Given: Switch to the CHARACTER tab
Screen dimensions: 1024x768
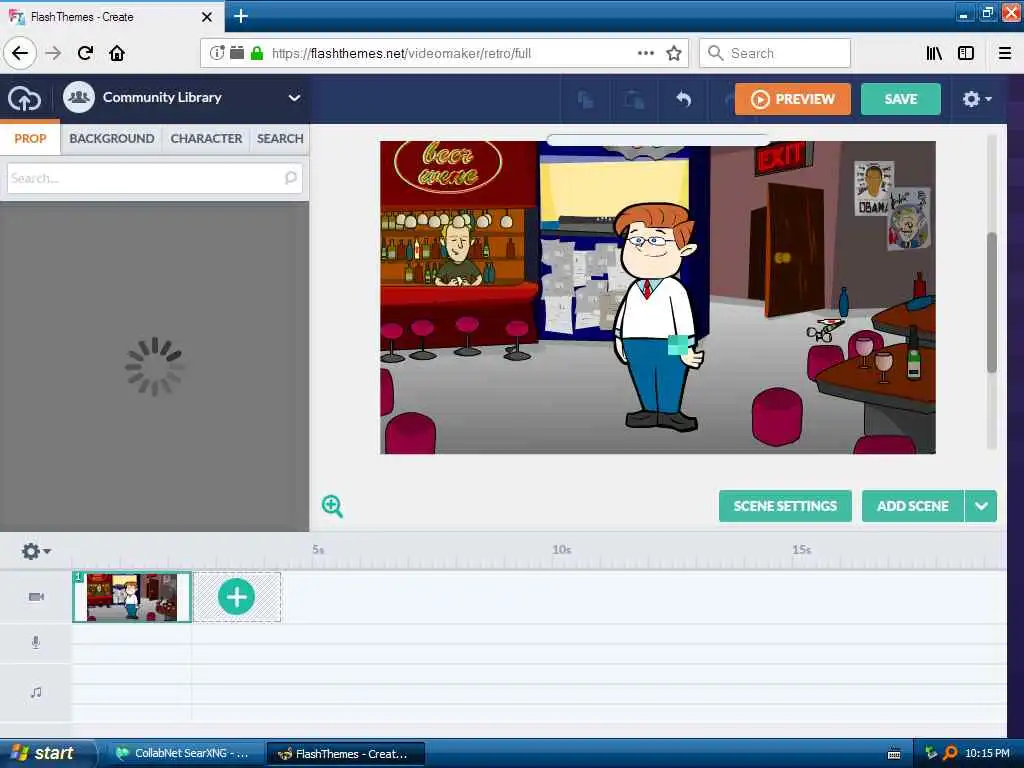Looking at the screenshot, I should tap(206, 138).
